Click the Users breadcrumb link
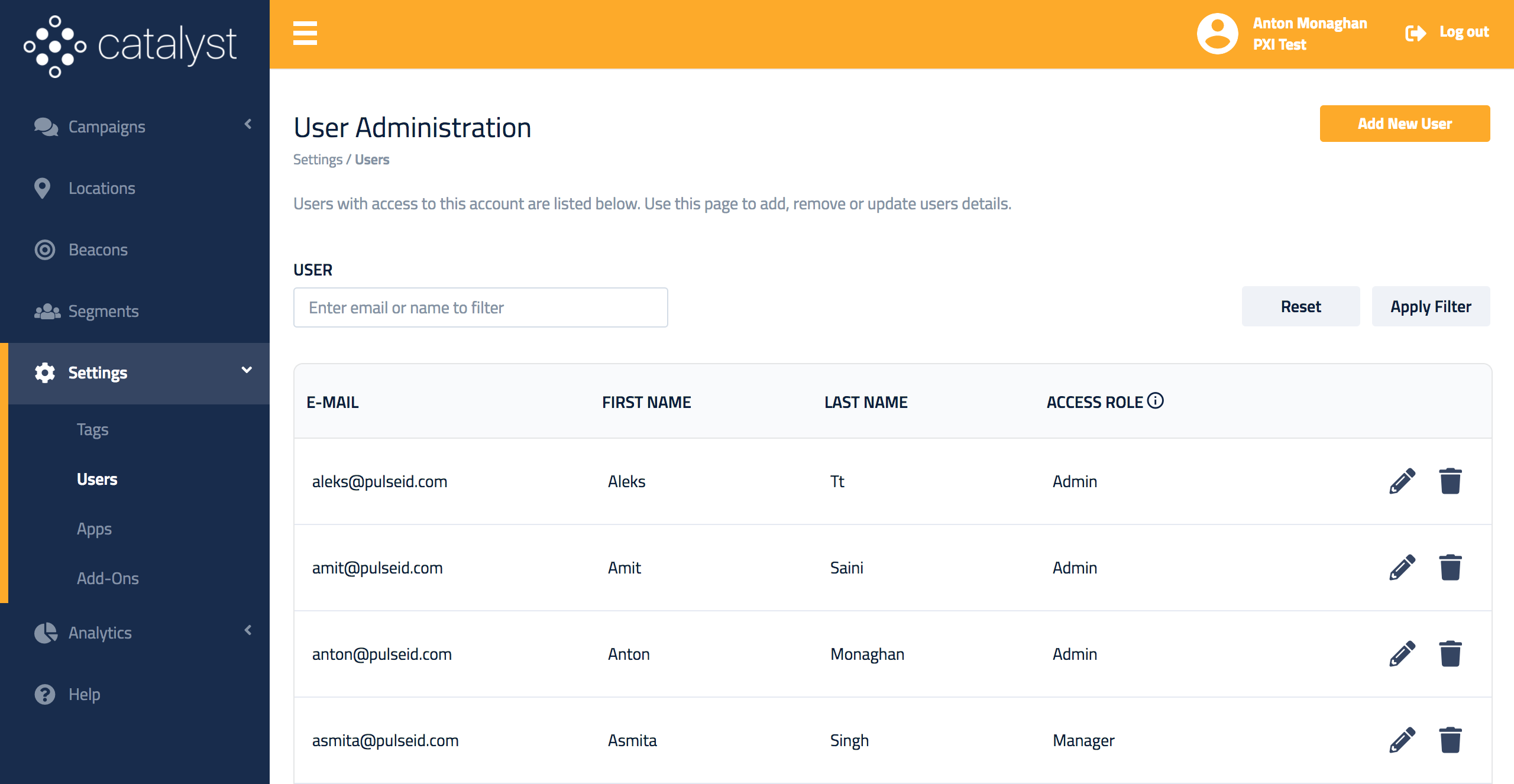Screen dimensions: 1514x784 [x=372, y=160]
